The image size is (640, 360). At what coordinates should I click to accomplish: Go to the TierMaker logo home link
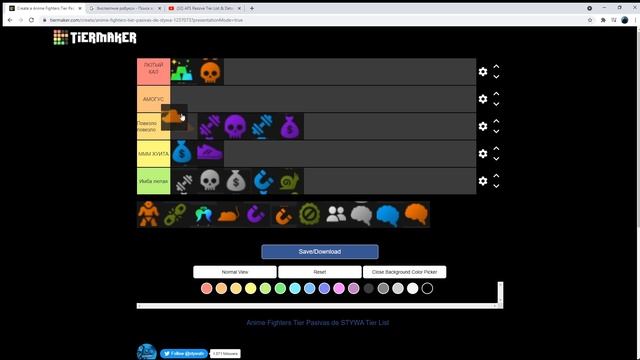coord(95,38)
